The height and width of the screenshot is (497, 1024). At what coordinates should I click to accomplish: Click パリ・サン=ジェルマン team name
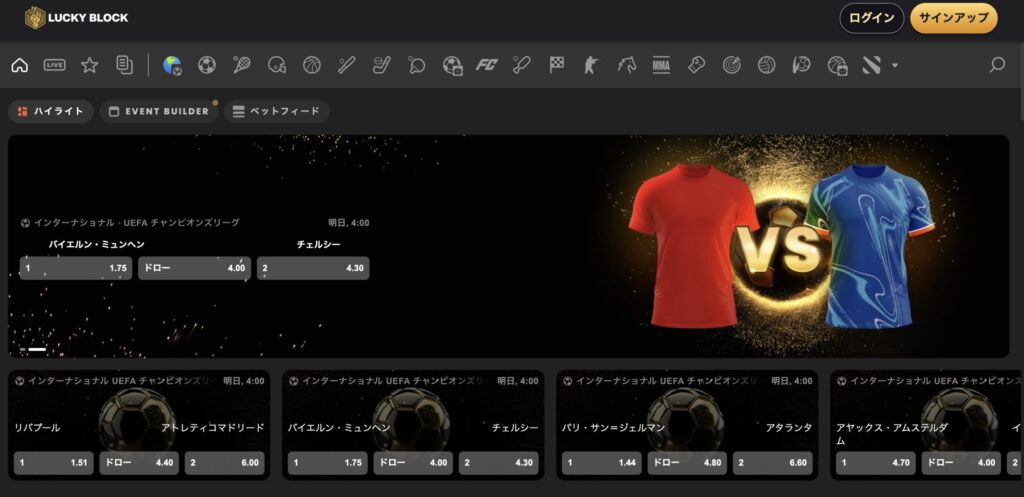[613, 428]
